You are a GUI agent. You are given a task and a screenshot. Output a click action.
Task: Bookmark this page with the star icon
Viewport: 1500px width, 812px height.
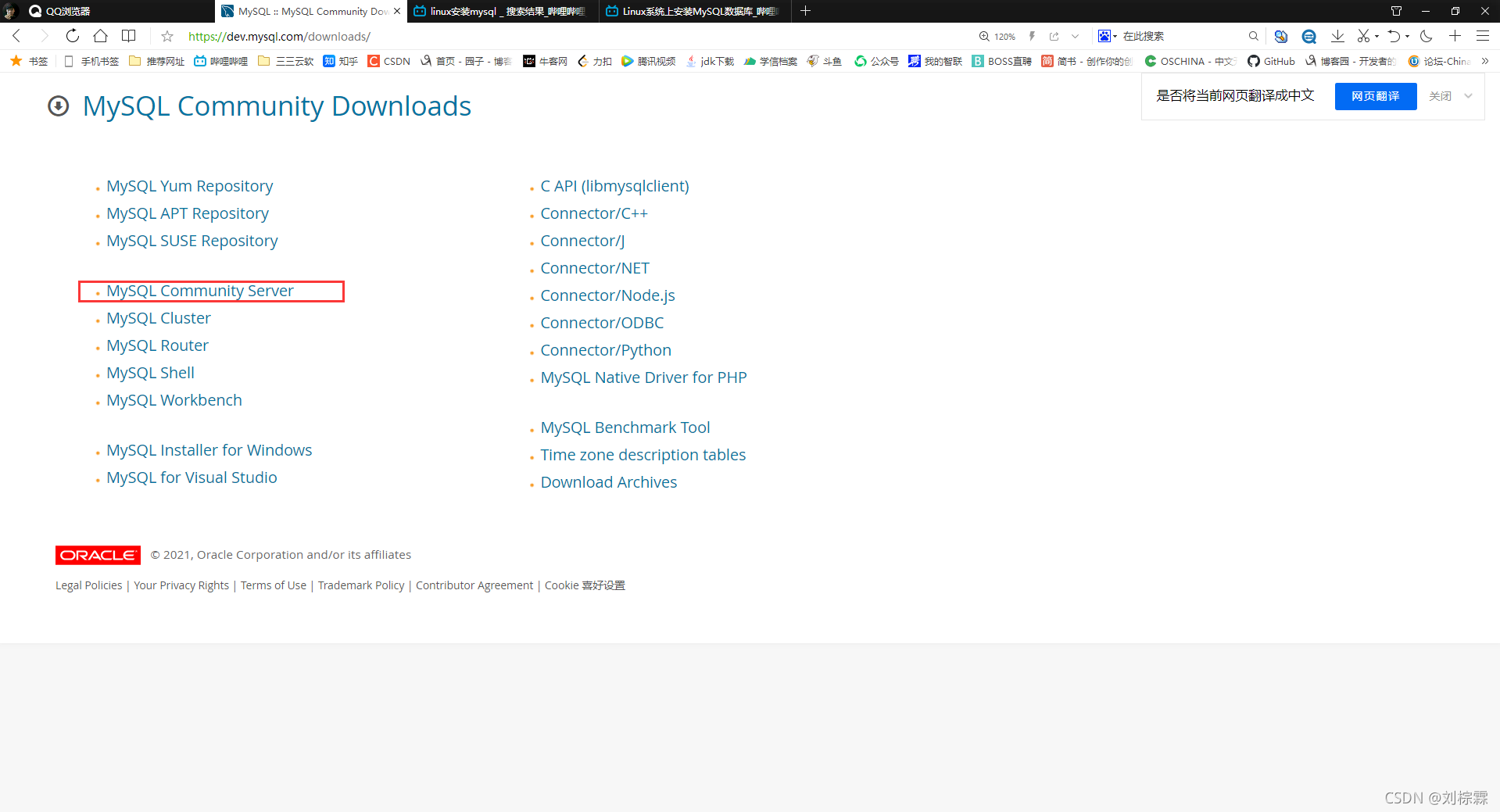[166, 36]
